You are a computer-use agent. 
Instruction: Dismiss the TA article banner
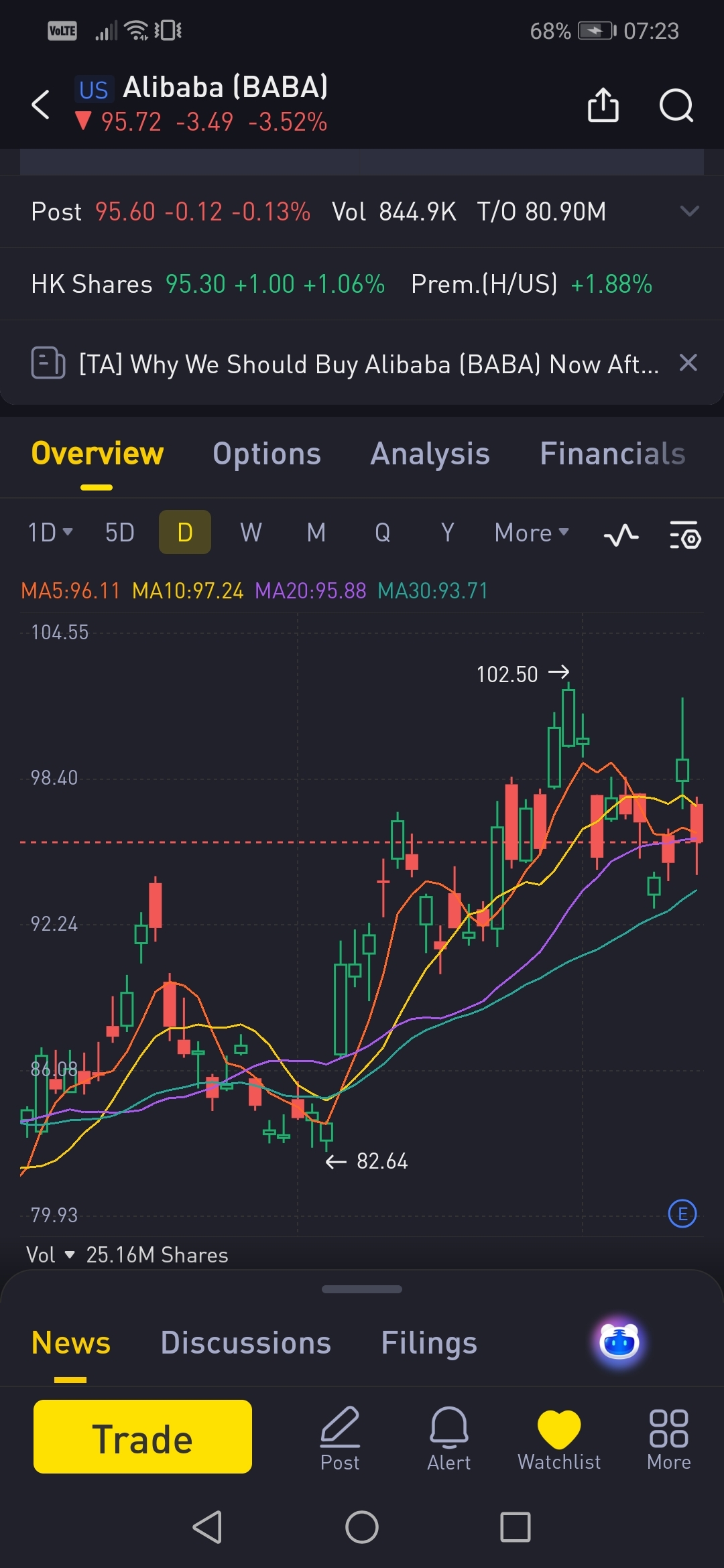[x=688, y=363]
